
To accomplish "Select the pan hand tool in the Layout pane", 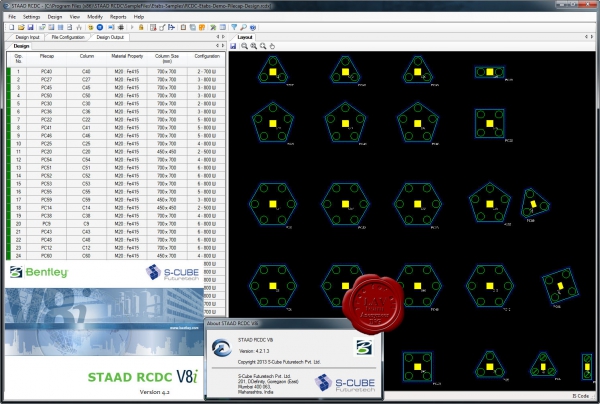I will [x=272, y=46].
